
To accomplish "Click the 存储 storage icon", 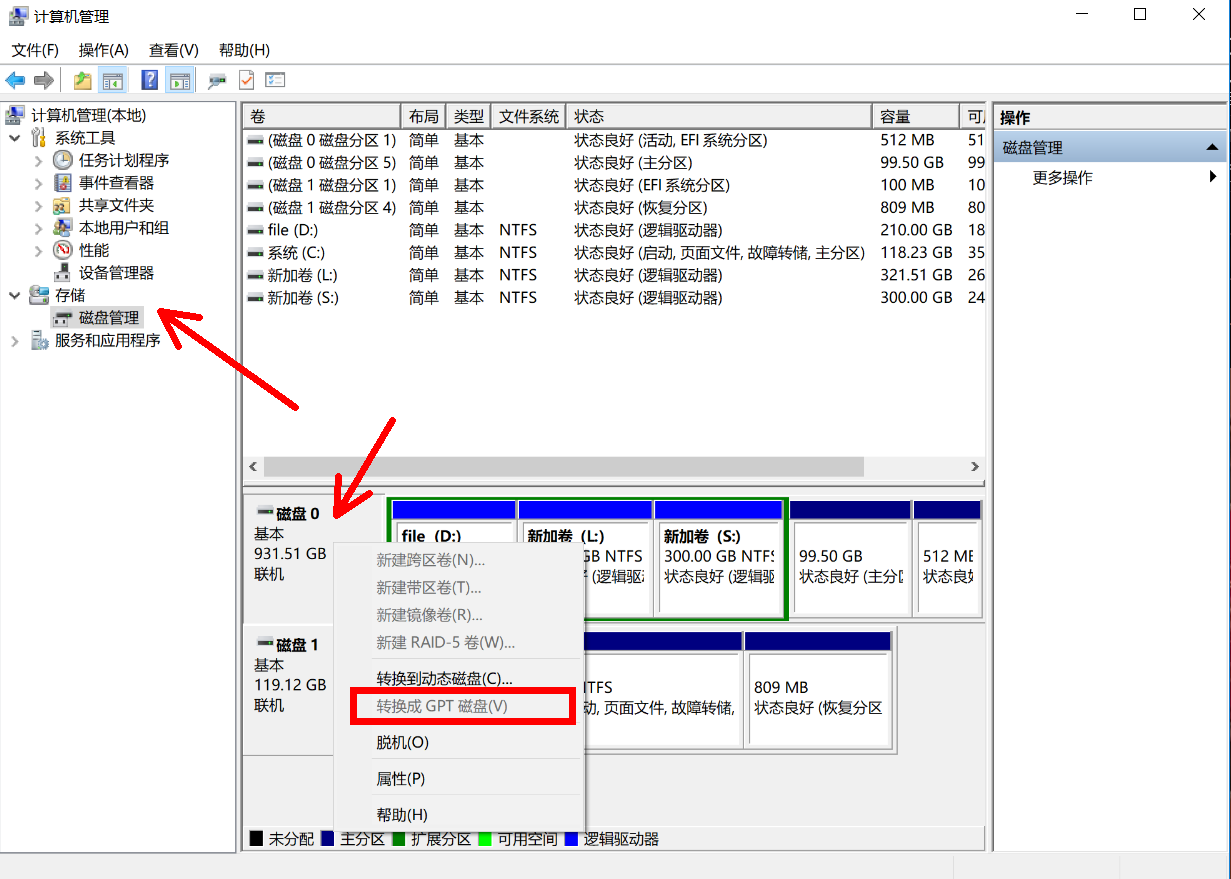I will click(x=40, y=295).
